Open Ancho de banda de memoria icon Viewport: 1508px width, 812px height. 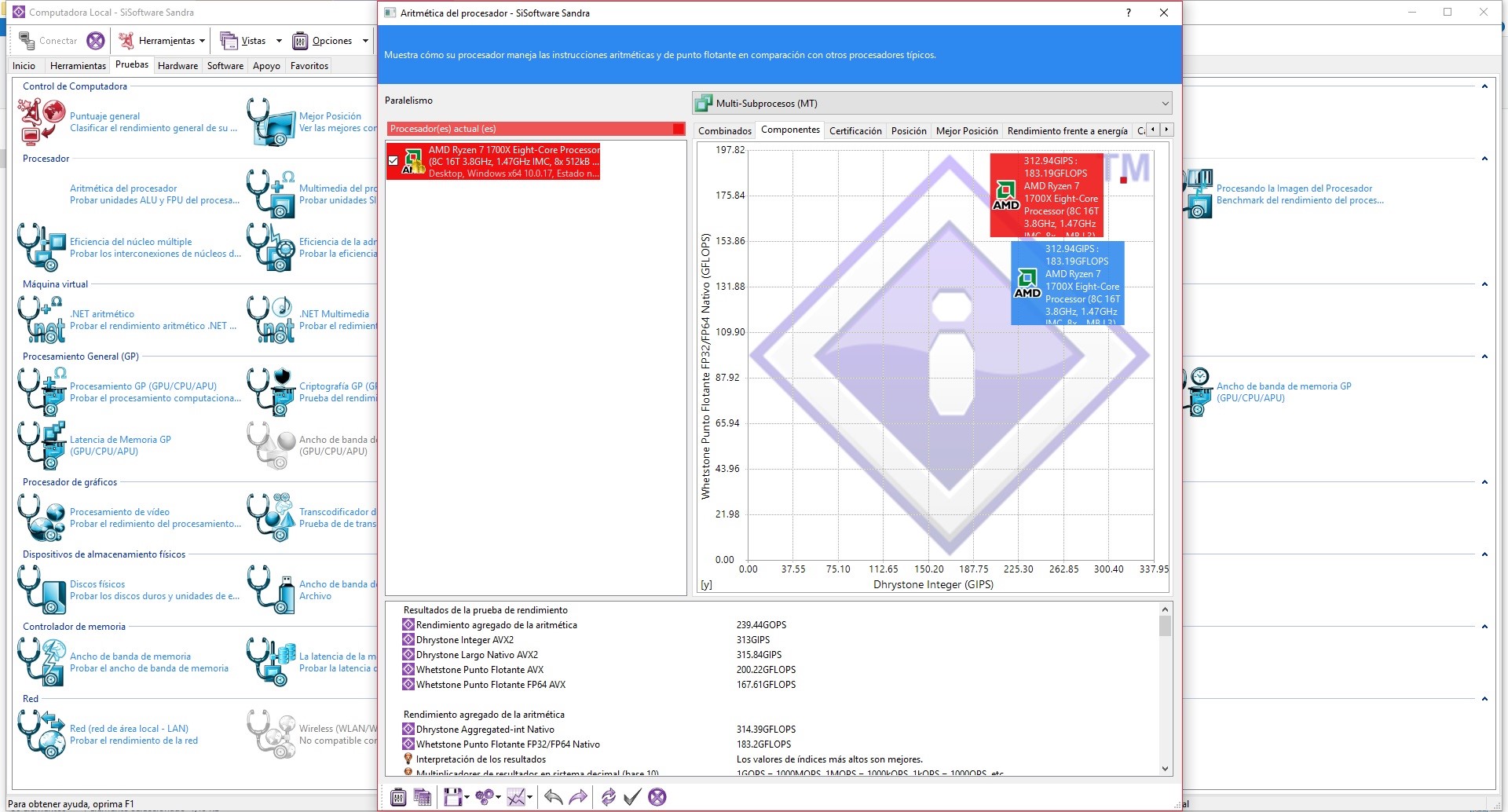42,662
